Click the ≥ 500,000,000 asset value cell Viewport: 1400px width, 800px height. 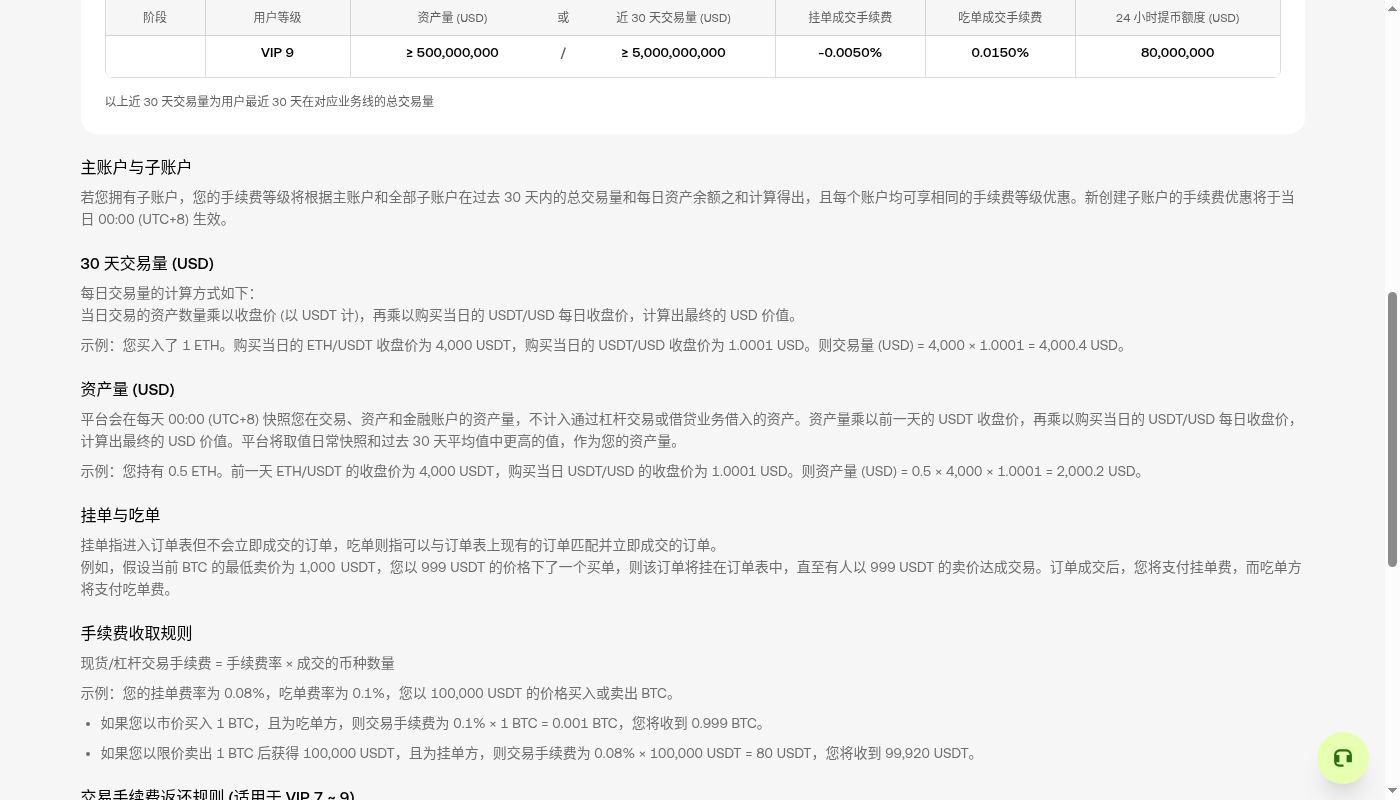click(452, 53)
